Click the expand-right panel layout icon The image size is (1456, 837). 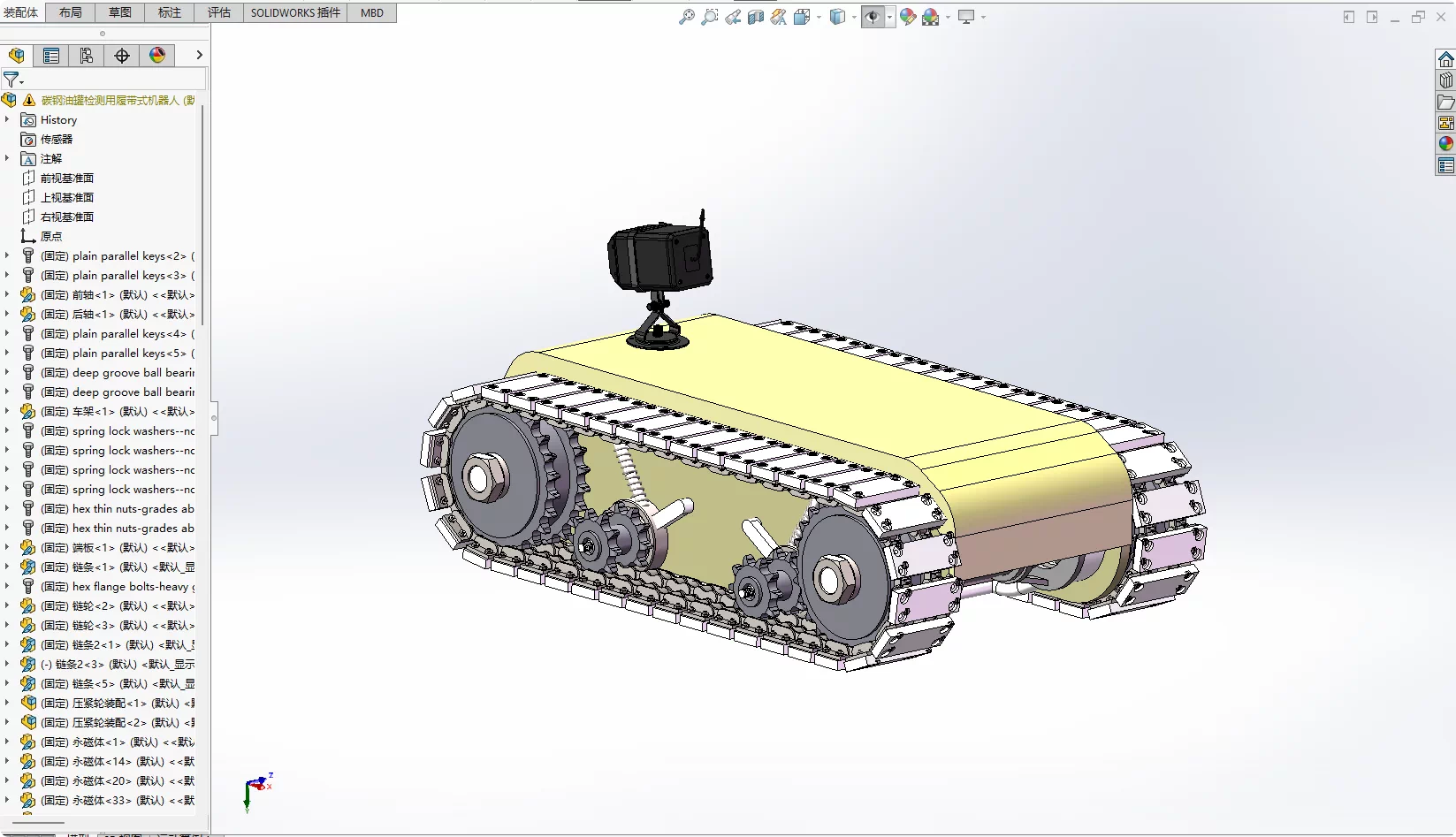[1371, 17]
